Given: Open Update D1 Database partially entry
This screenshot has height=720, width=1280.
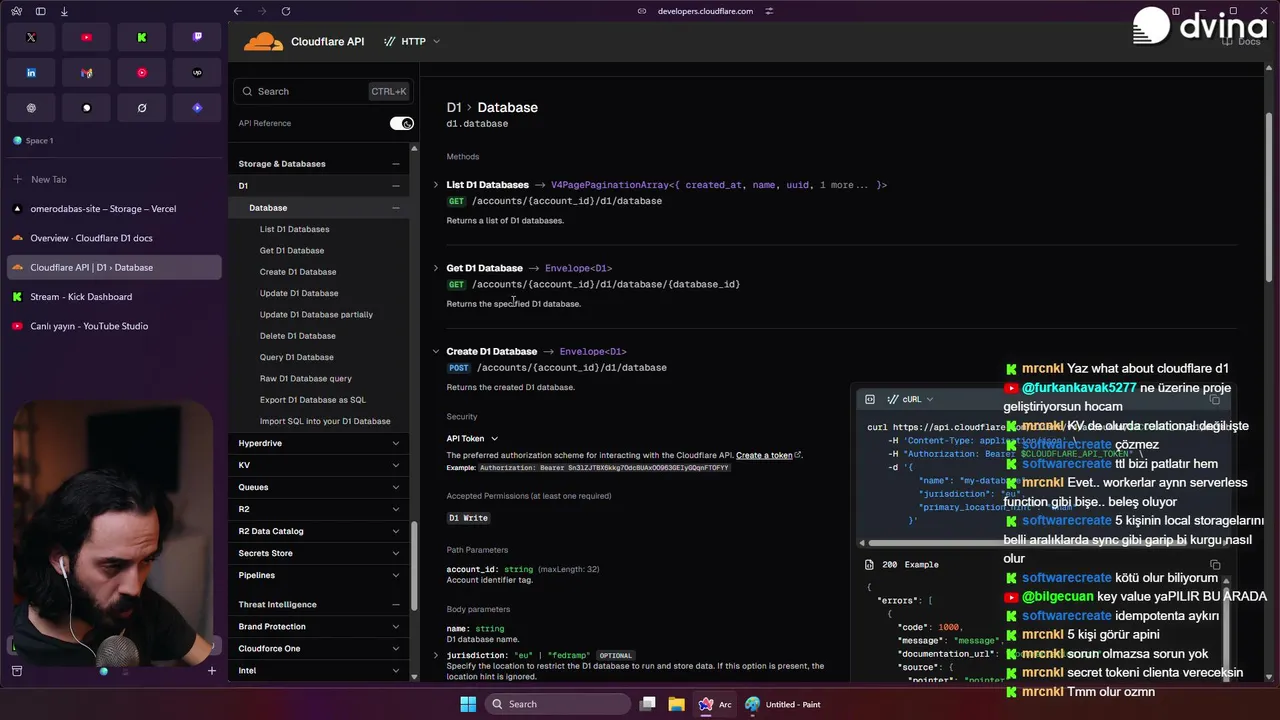Looking at the screenshot, I should click(x=316, y=314).
